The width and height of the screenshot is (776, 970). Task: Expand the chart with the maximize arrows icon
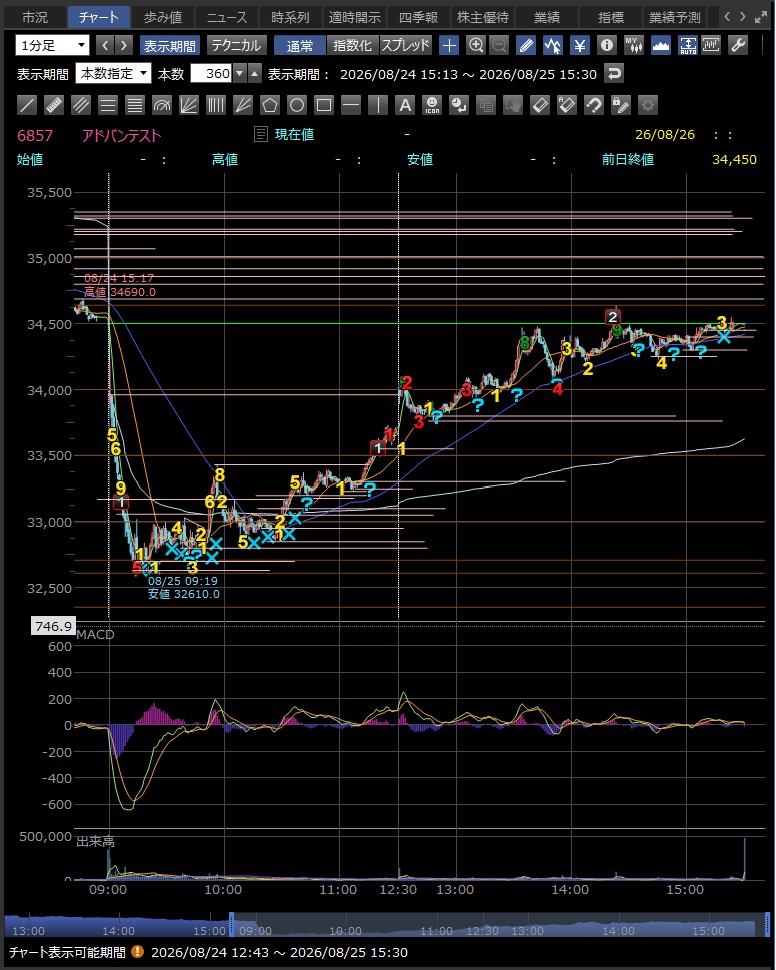point(761,17)
